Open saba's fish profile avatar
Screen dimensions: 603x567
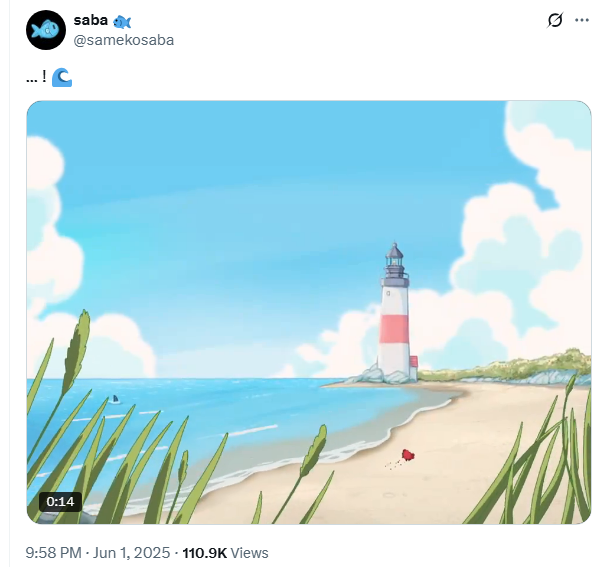(x=46, y=30)
